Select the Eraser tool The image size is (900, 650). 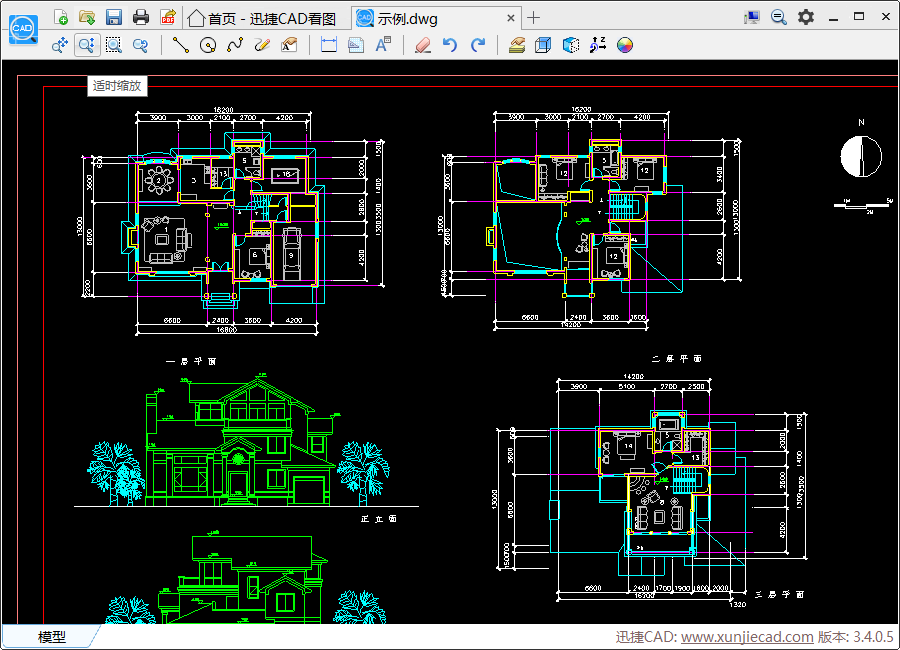pyautogui.click(x=423, y=45)
